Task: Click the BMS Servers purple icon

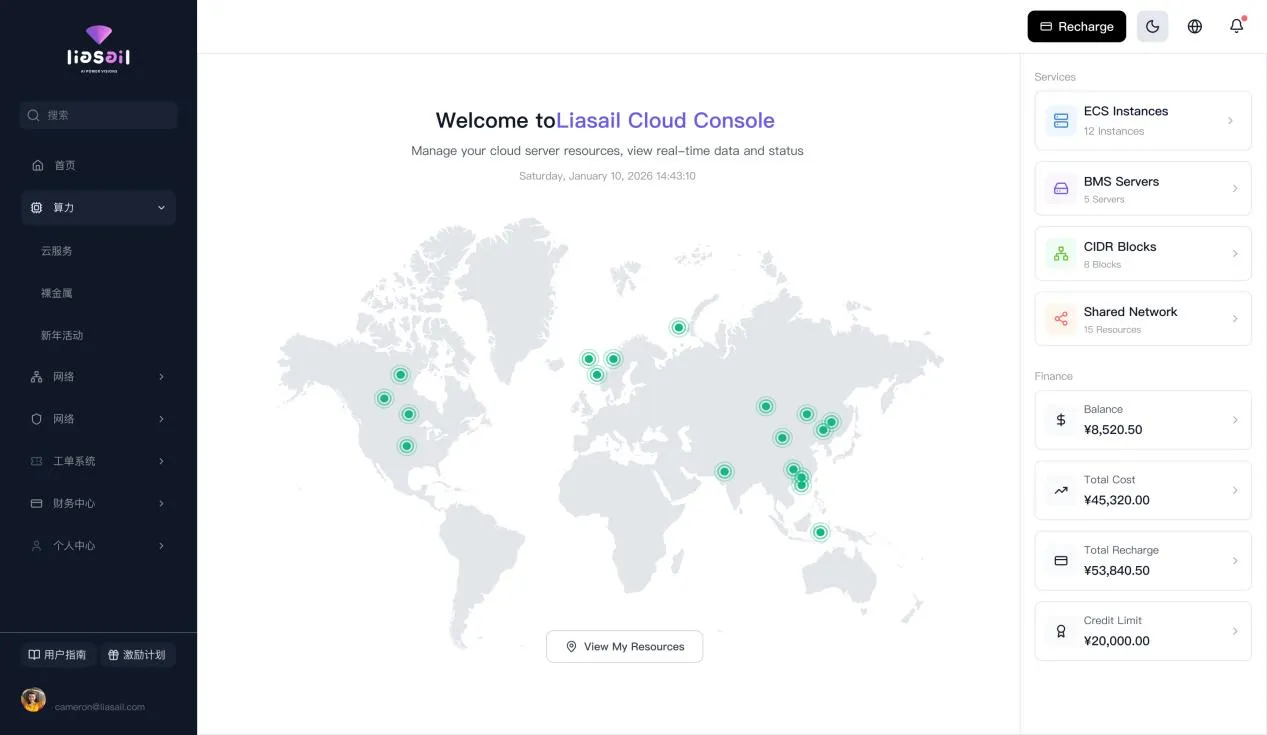Action: (1061, 189)
